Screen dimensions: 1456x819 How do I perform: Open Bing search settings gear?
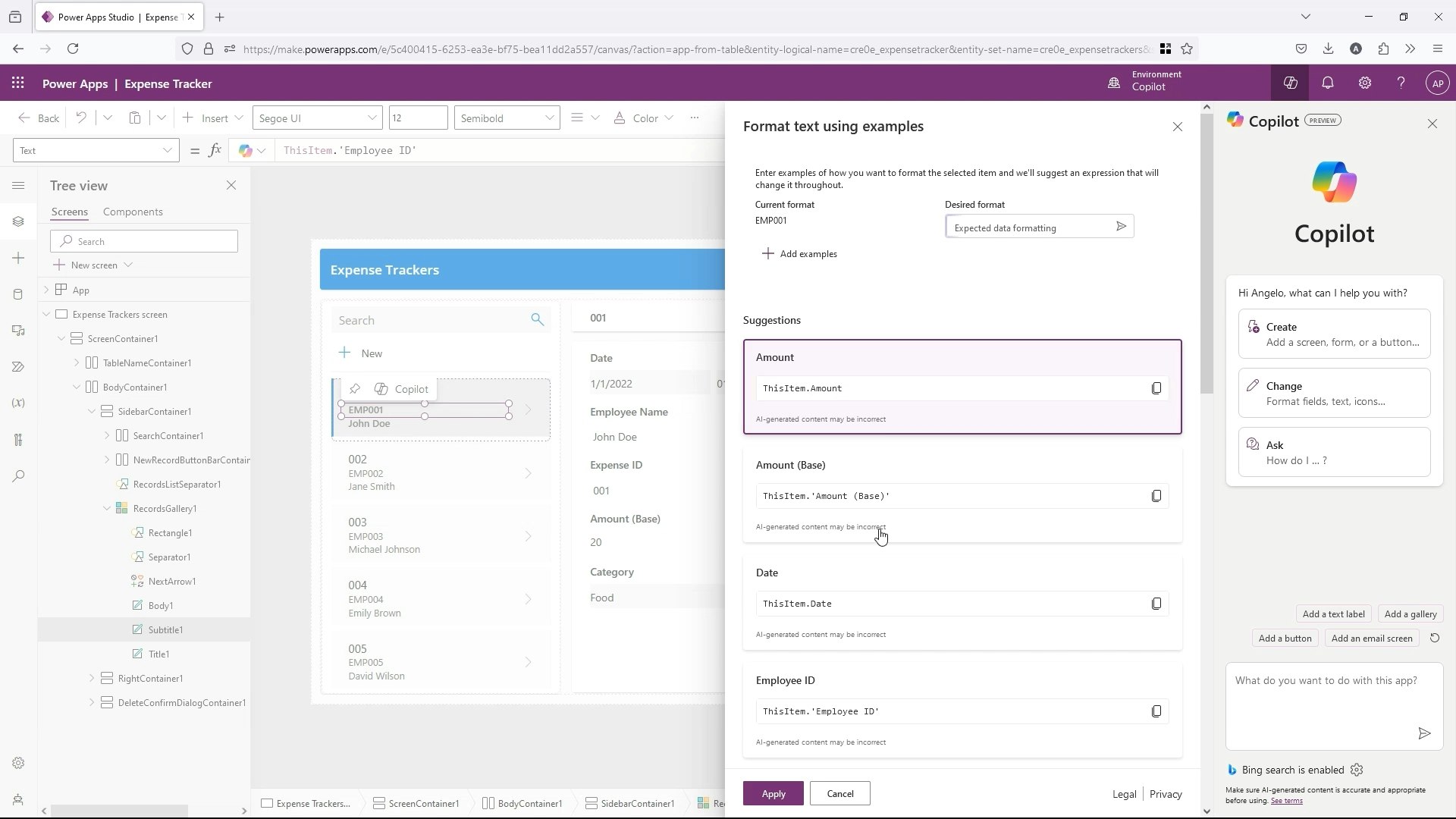pyautogui.click(x=1357, y=770)
